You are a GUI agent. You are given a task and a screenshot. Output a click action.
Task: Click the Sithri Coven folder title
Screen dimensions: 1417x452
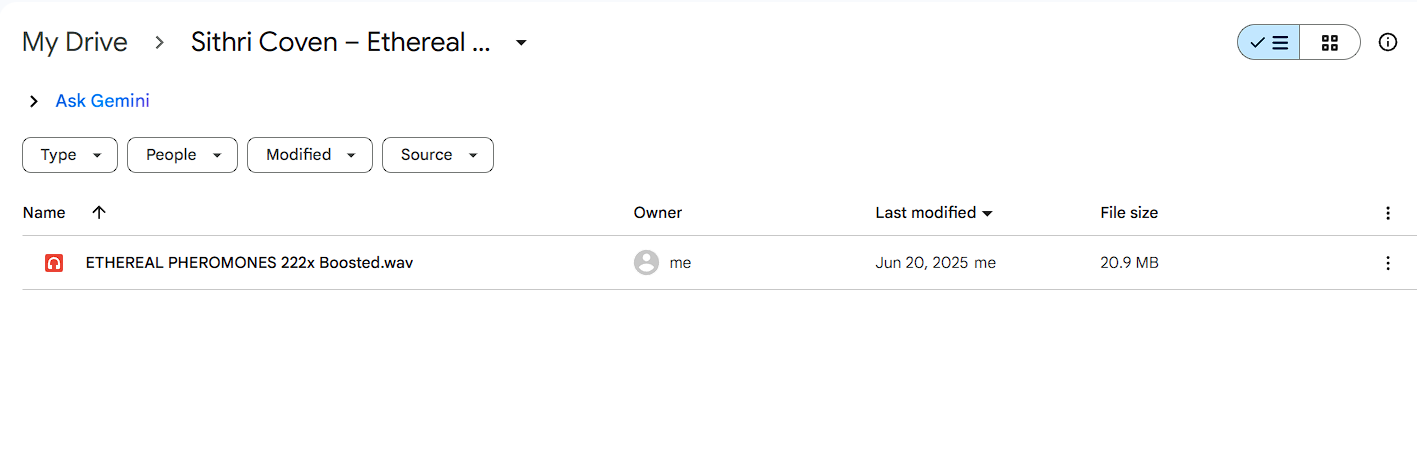point(341,42)
